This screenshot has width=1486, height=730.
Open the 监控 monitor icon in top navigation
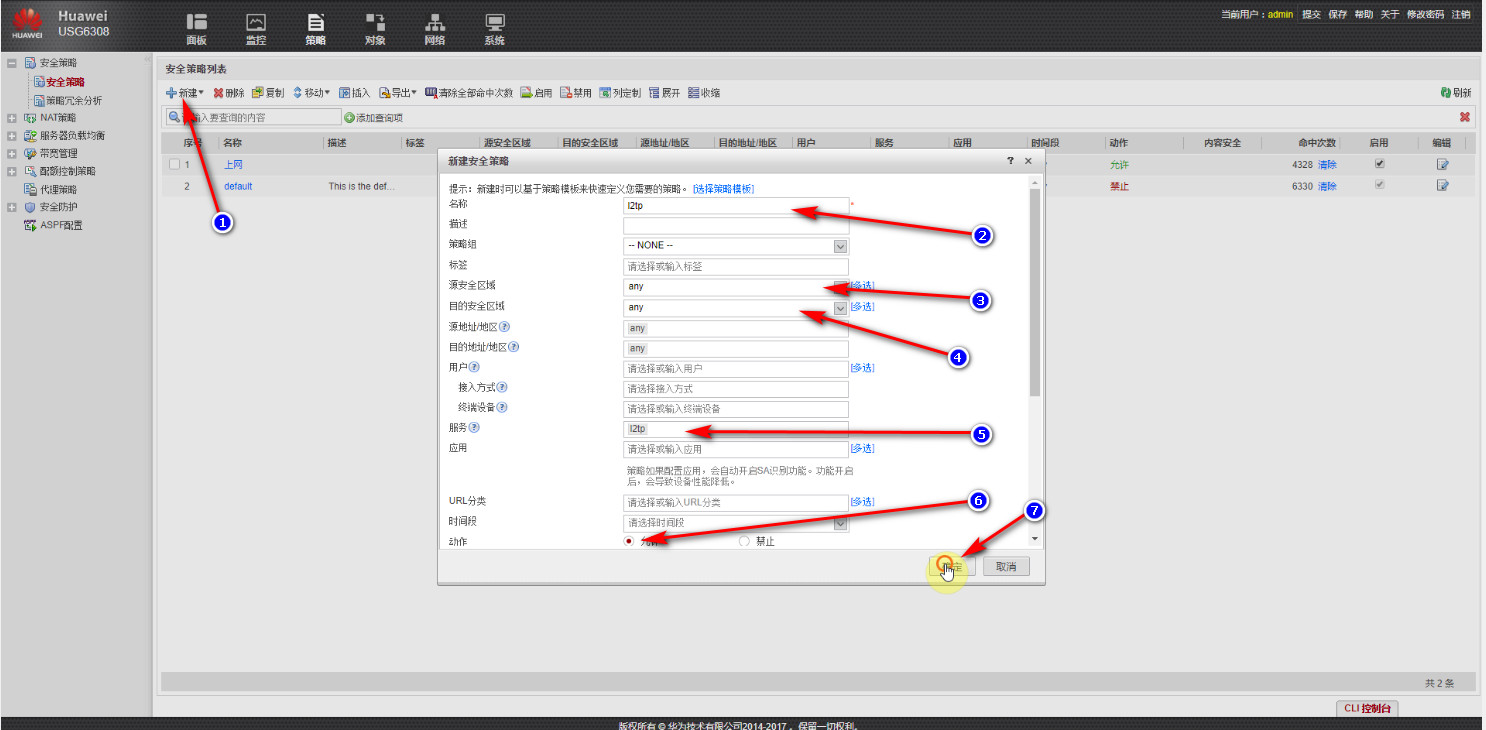[x=256, y=23]
